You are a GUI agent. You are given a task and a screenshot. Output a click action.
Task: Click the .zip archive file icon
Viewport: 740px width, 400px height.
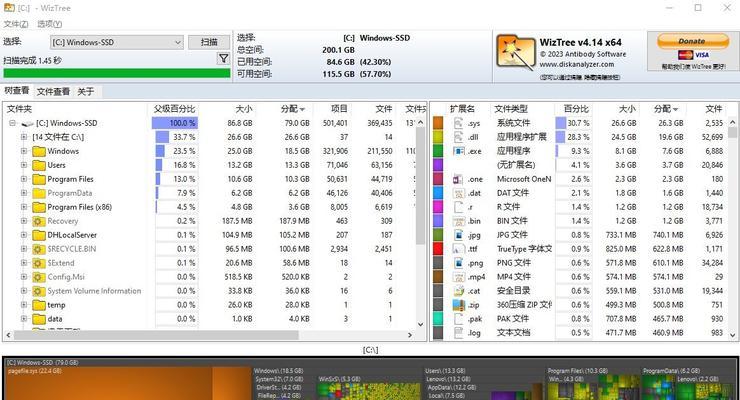pyautogui.click(x=458, y=305)
